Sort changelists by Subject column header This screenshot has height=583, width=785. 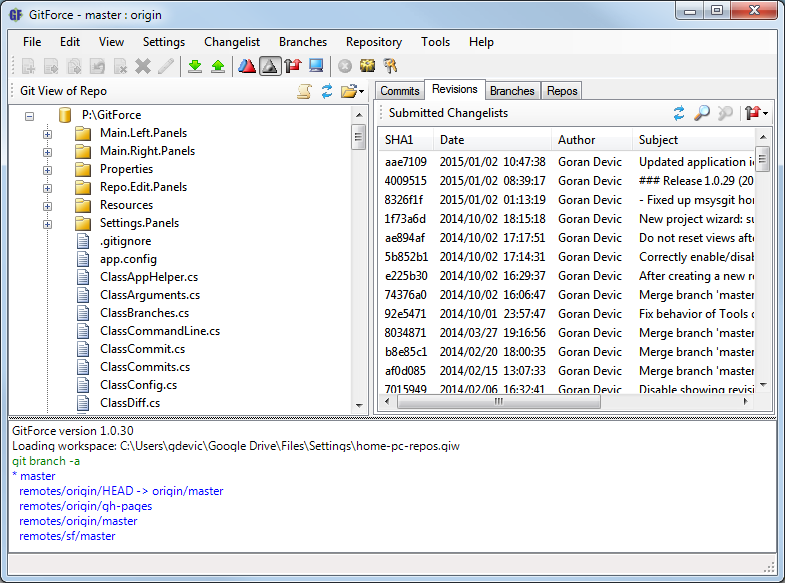pos(694,140)
